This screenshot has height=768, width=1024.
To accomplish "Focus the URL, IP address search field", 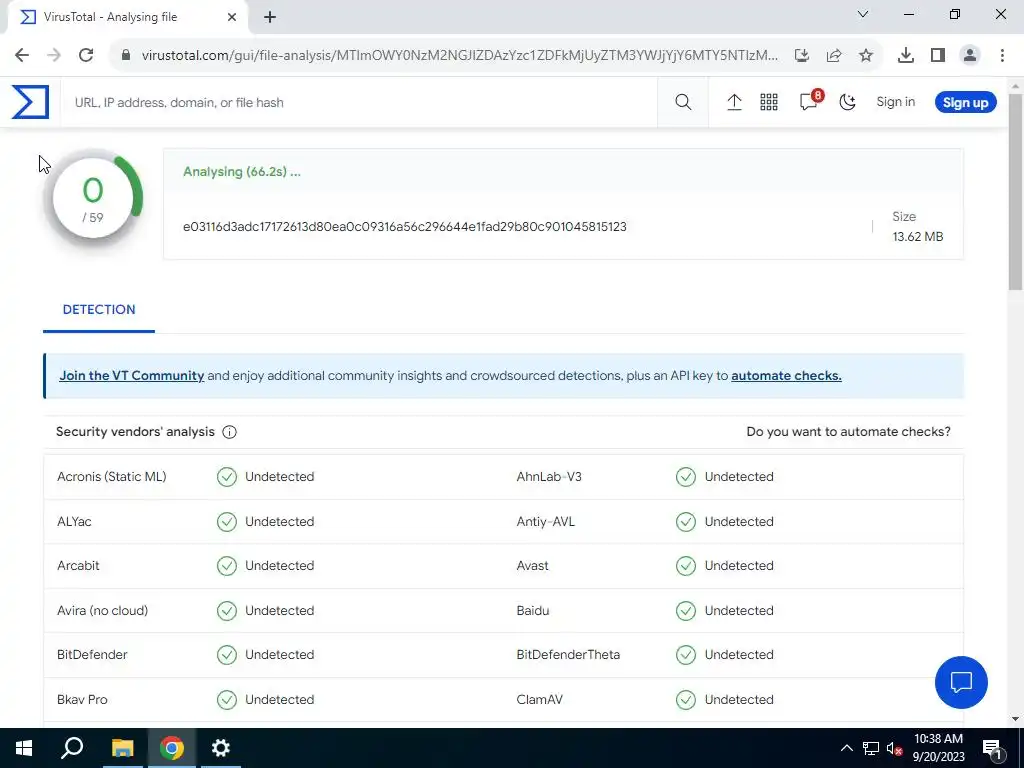I will (359, 103).
